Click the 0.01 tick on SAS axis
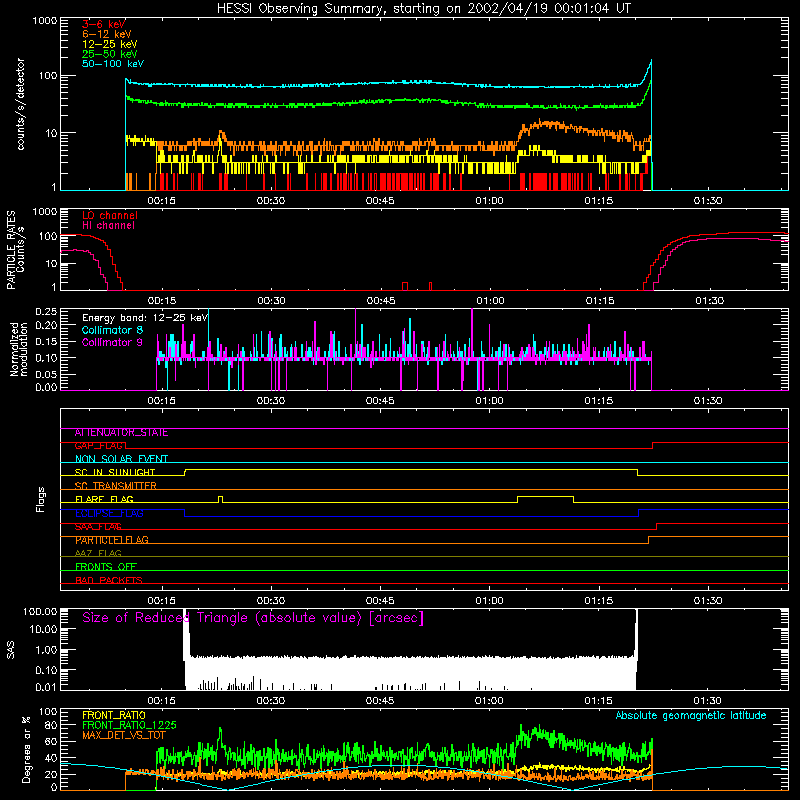This screenshot has height=800, width=800. [47, 687]
